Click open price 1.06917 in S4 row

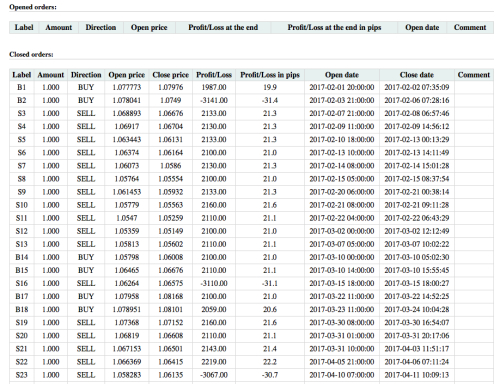click(x=127, y=126)
